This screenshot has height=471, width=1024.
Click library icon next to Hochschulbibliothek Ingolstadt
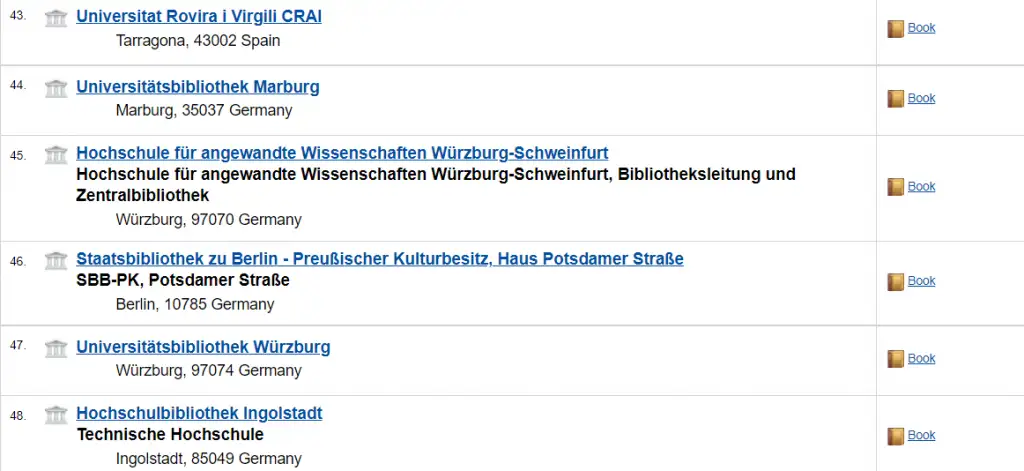coord(56,414)
